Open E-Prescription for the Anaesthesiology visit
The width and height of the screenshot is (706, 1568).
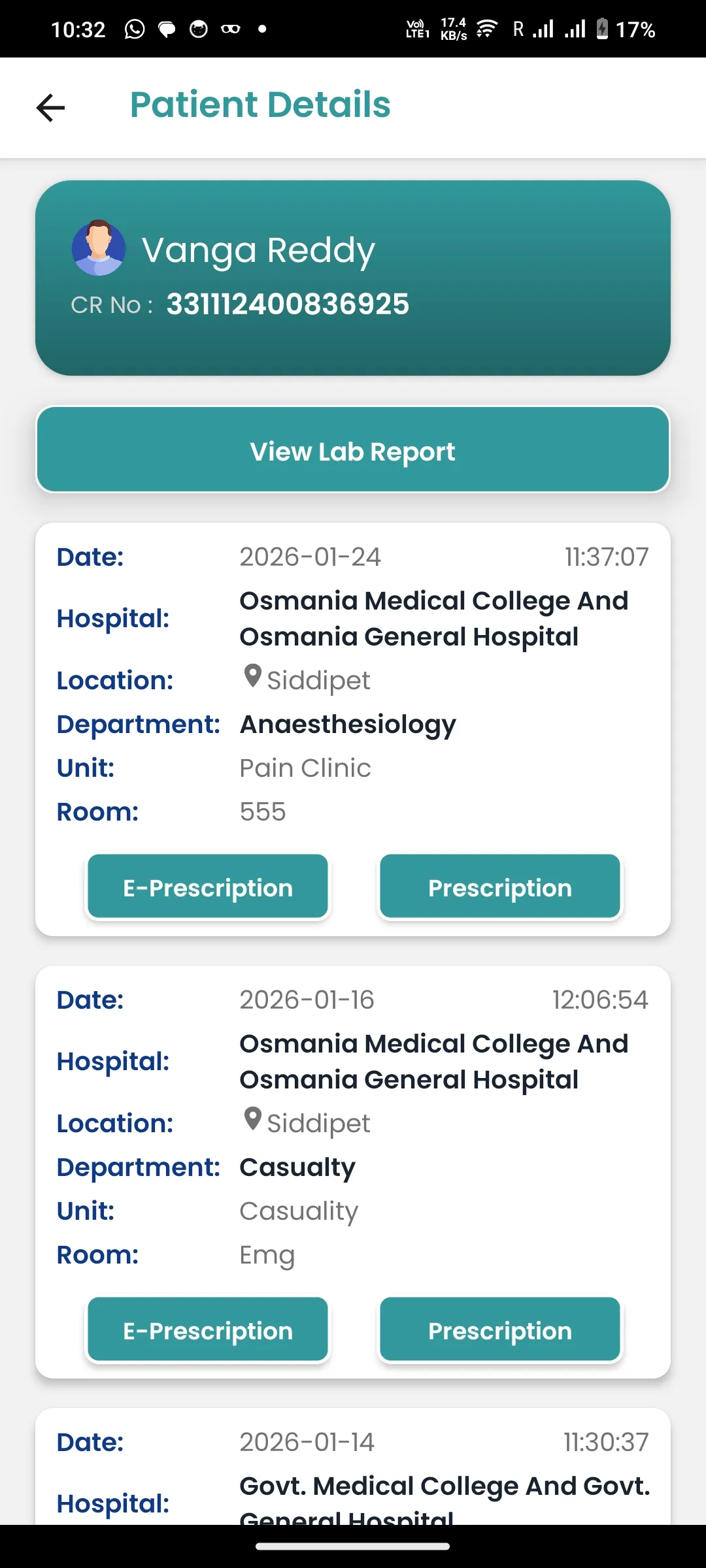tap(208, 887)
